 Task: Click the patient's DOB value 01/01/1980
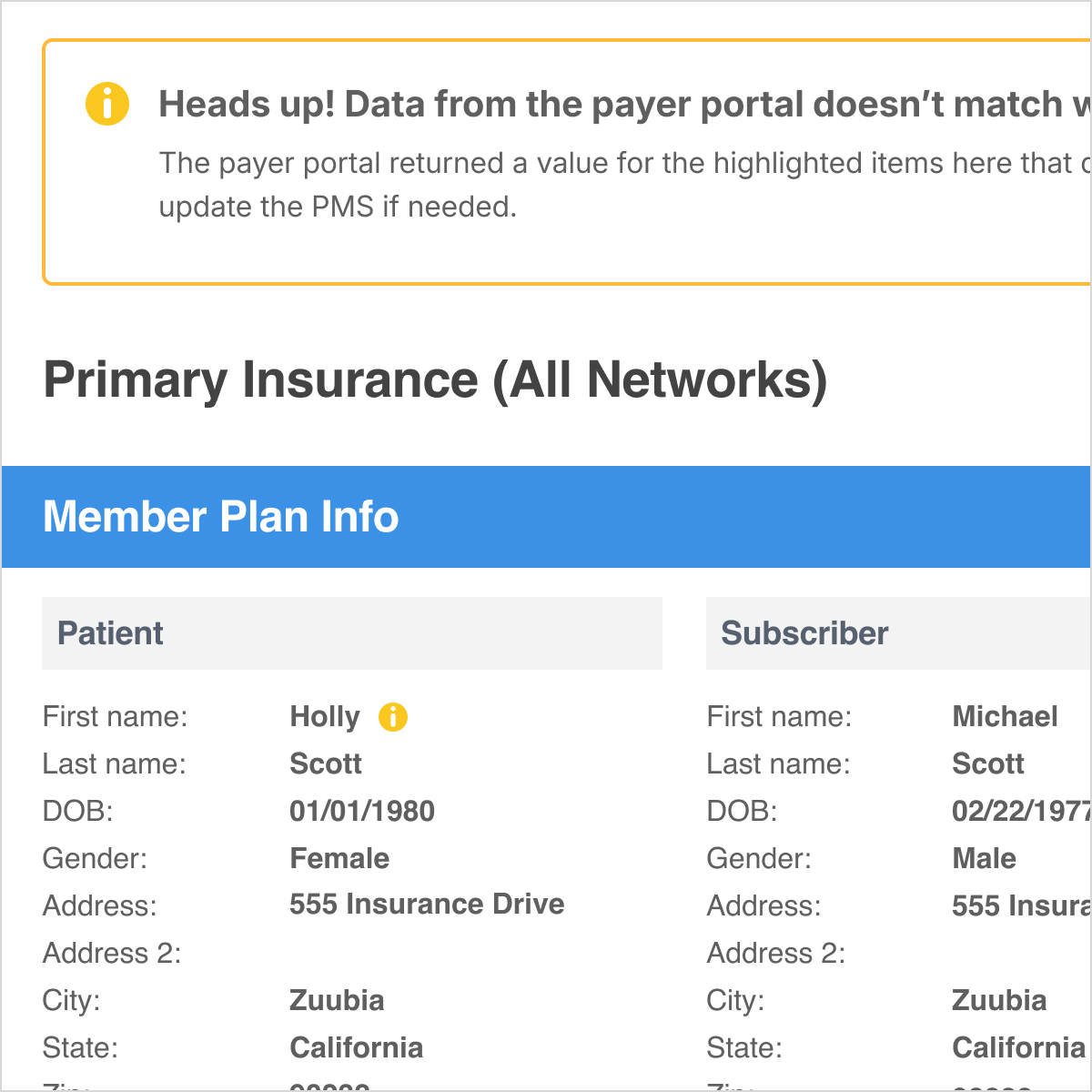(362, 811)
